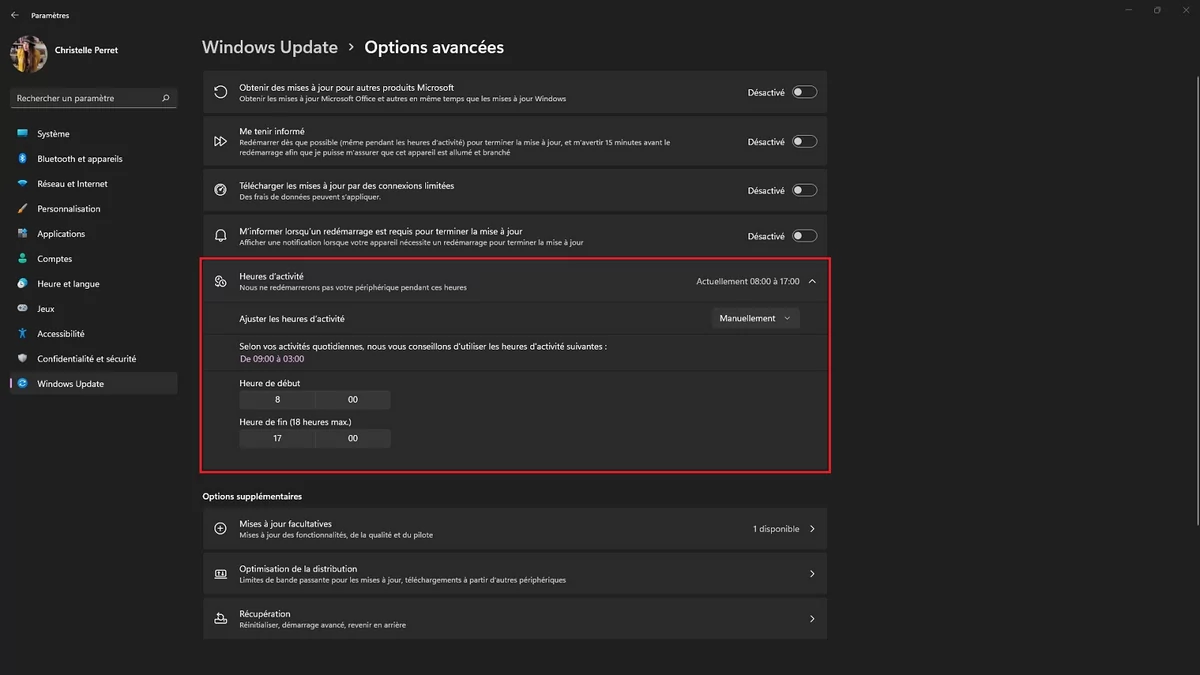This screenshot has height=675, width=1200.
Task: Click the 'Options avancées' page title
Action: [x=434, y=47]
